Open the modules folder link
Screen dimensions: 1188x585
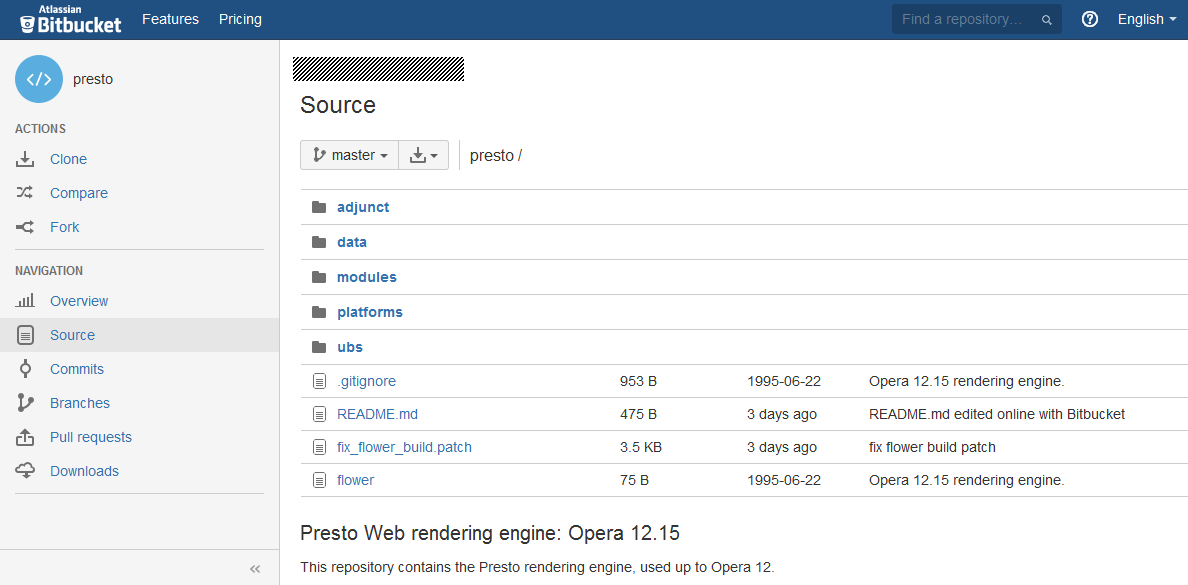367,277
